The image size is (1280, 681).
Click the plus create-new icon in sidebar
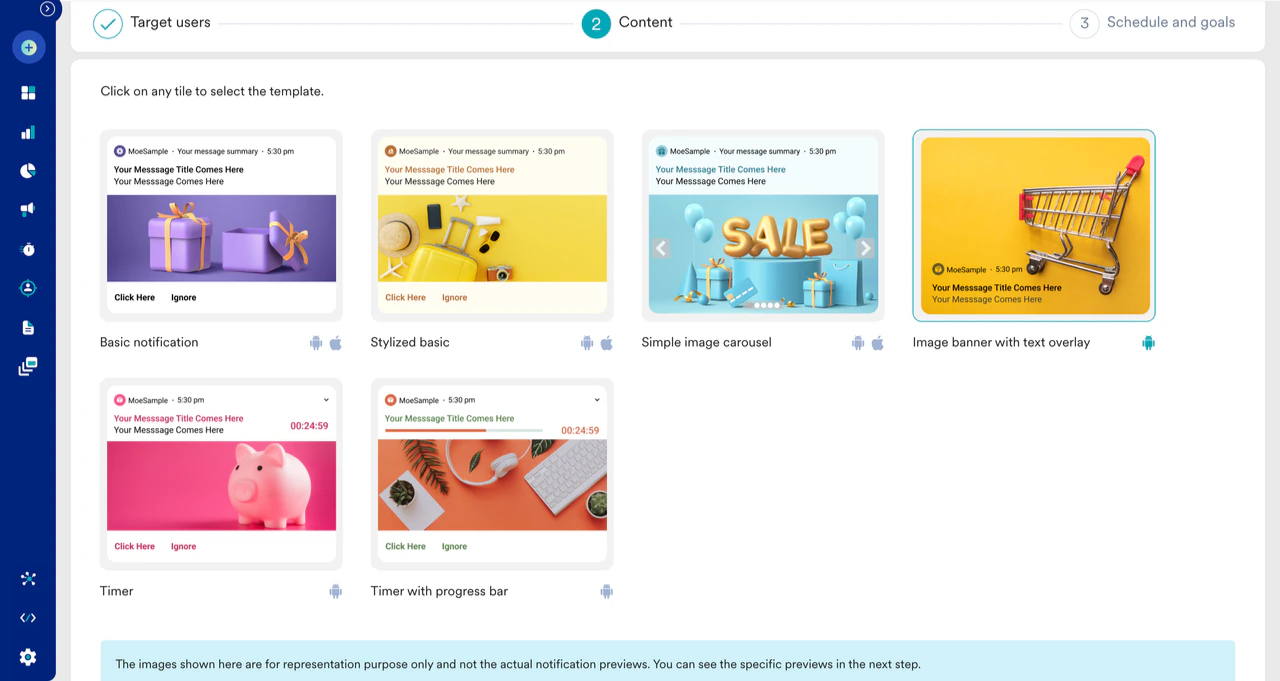(x=28, y=47)
